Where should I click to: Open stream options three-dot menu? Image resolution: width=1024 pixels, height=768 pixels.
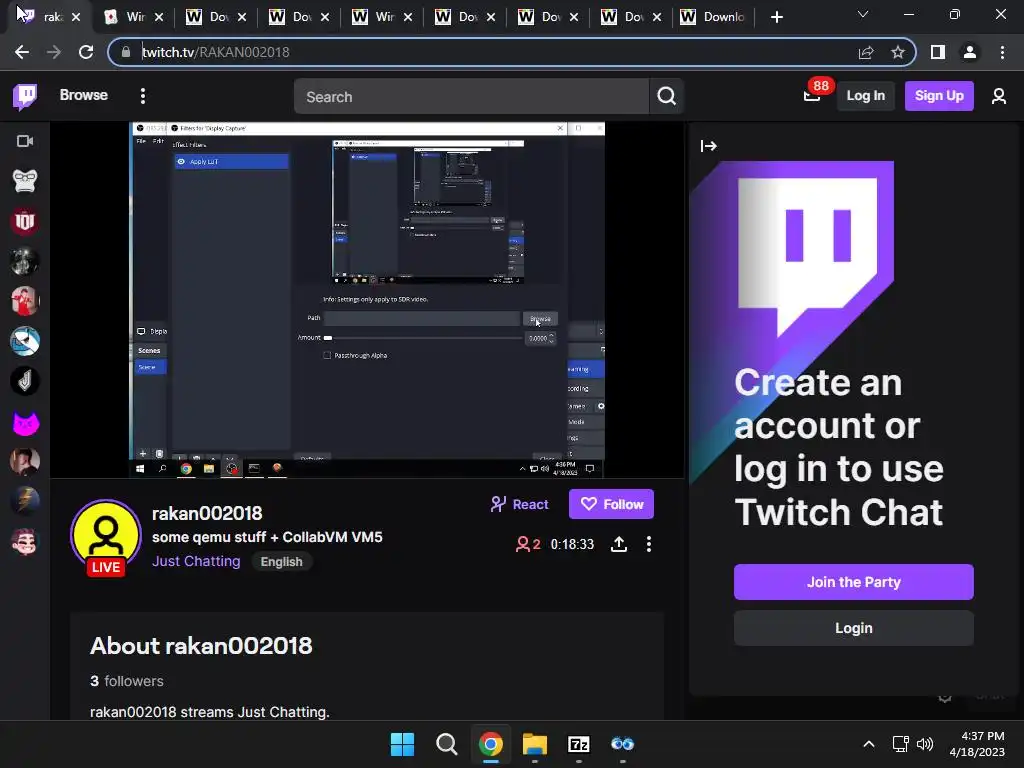pos(648,544)
